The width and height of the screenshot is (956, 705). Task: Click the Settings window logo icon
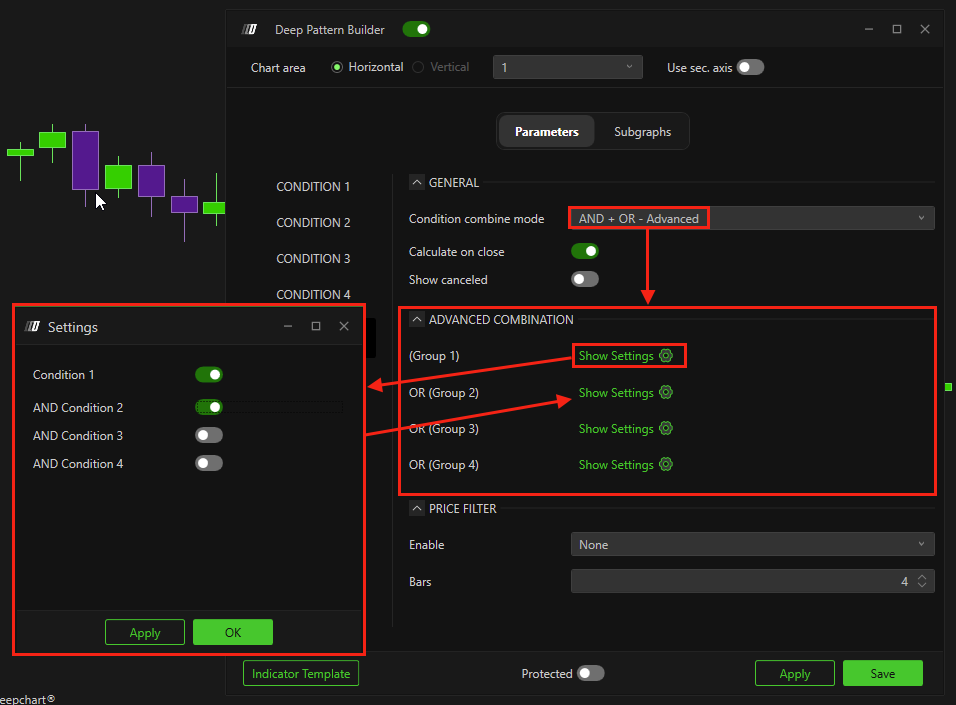point(33,327)
